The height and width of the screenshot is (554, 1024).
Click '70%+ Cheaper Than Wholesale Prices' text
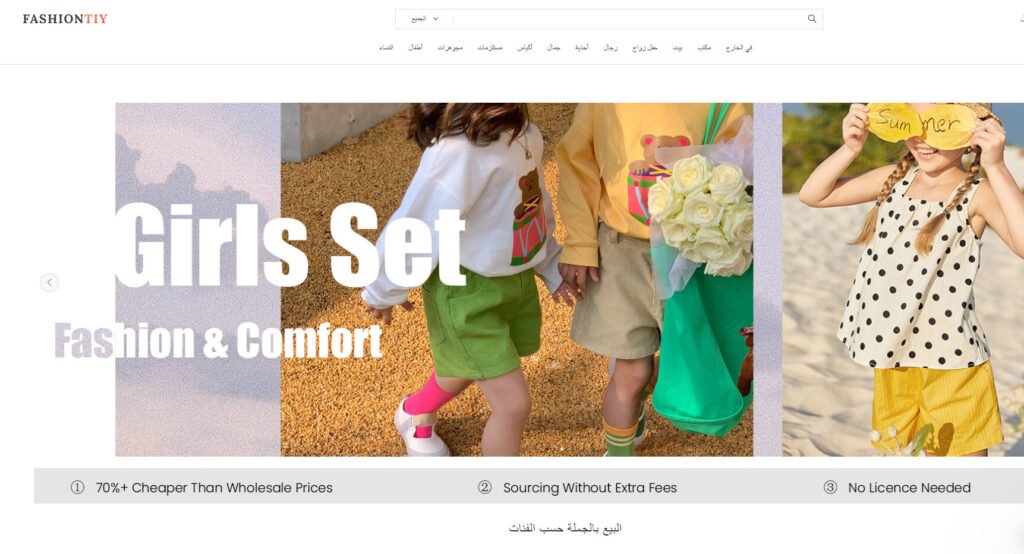pyautogui.click(x=214, y=487)
